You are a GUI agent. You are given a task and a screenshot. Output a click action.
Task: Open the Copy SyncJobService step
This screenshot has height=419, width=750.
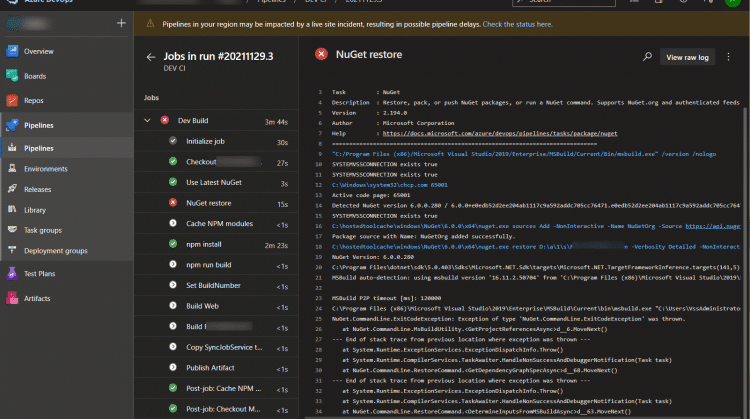(x=216, y=347)
